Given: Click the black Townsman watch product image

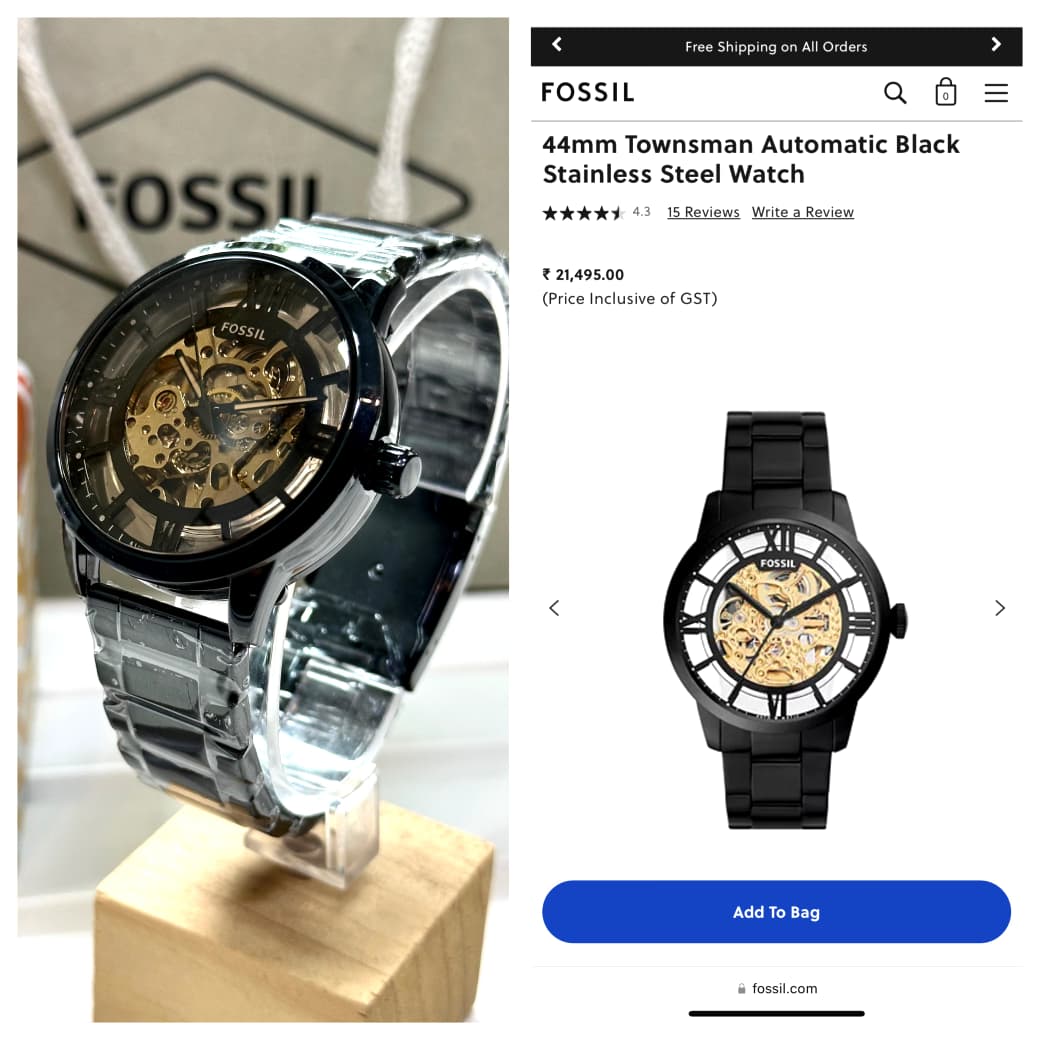Looking at the screenshot, I should [x=785, y=620].
